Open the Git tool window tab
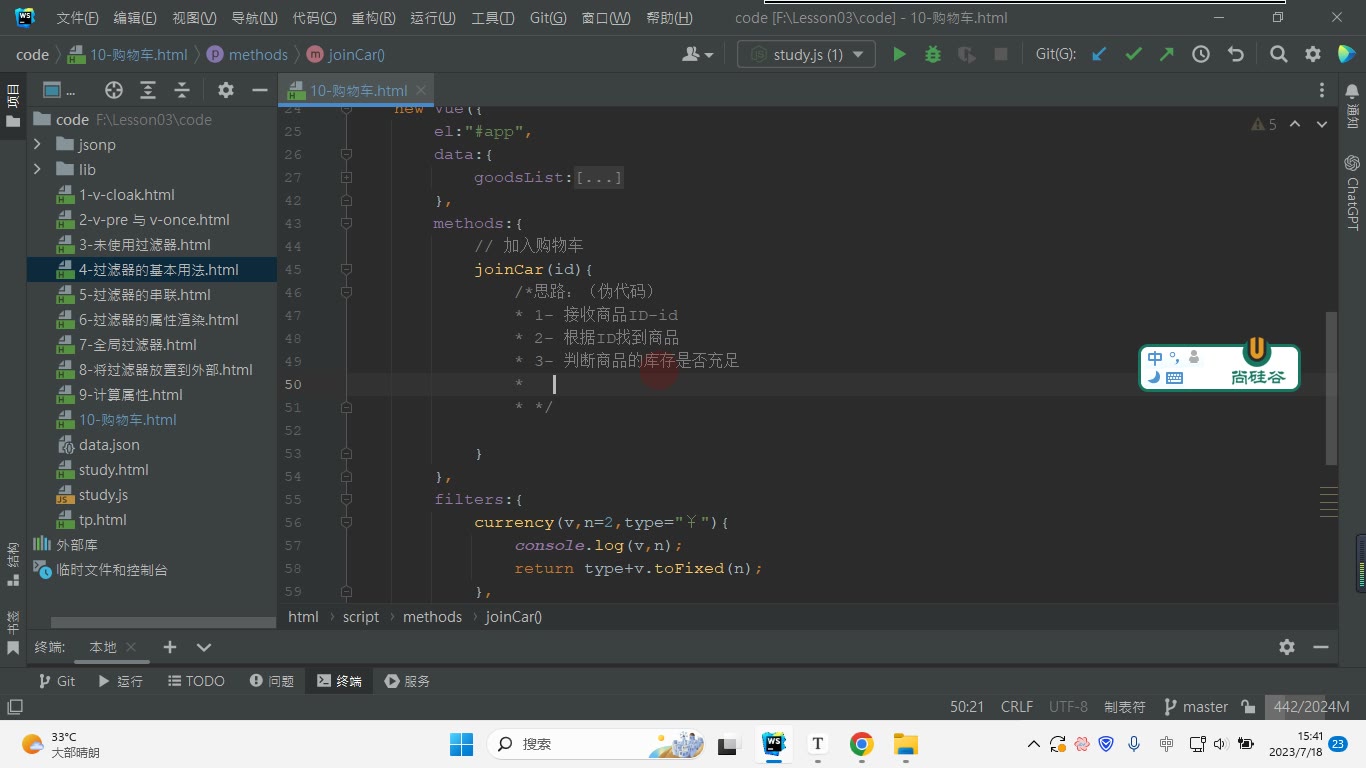This screenshot has height=768, width=1366. (56, 681)
